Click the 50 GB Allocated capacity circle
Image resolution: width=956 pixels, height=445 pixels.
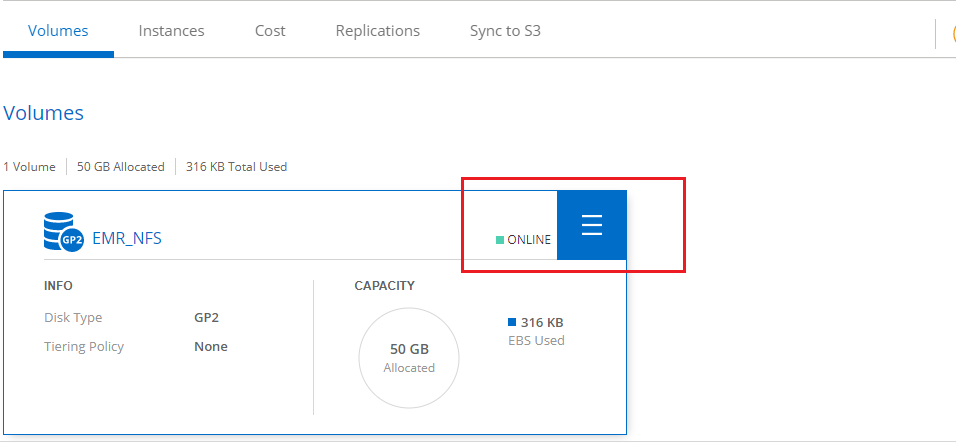coord(409,358)
